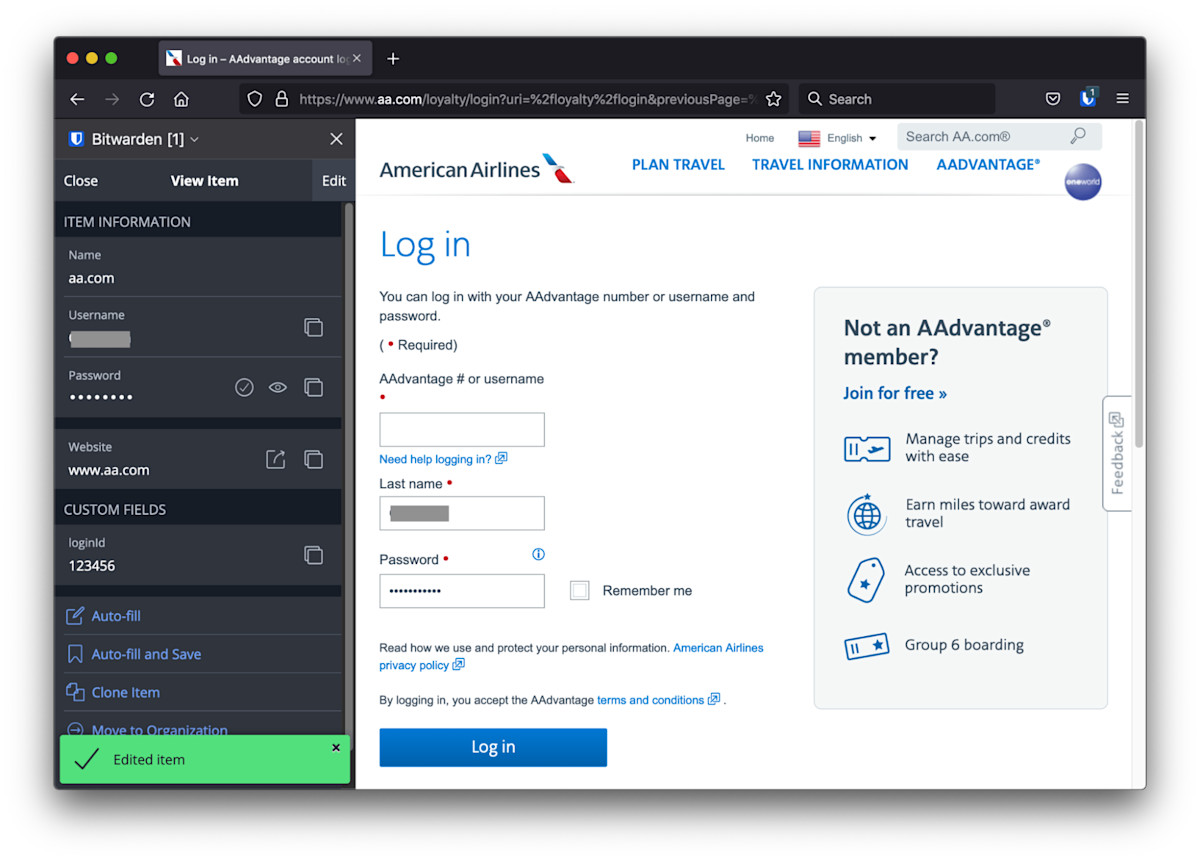The width and height of the screenshot is (1200, 861).
Task: Bookmark this page with star icon
Action: [773, 99]
